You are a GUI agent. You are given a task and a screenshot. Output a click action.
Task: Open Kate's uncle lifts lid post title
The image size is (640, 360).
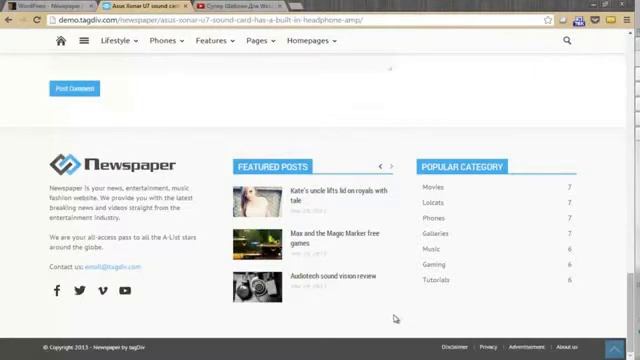point(339,196)
